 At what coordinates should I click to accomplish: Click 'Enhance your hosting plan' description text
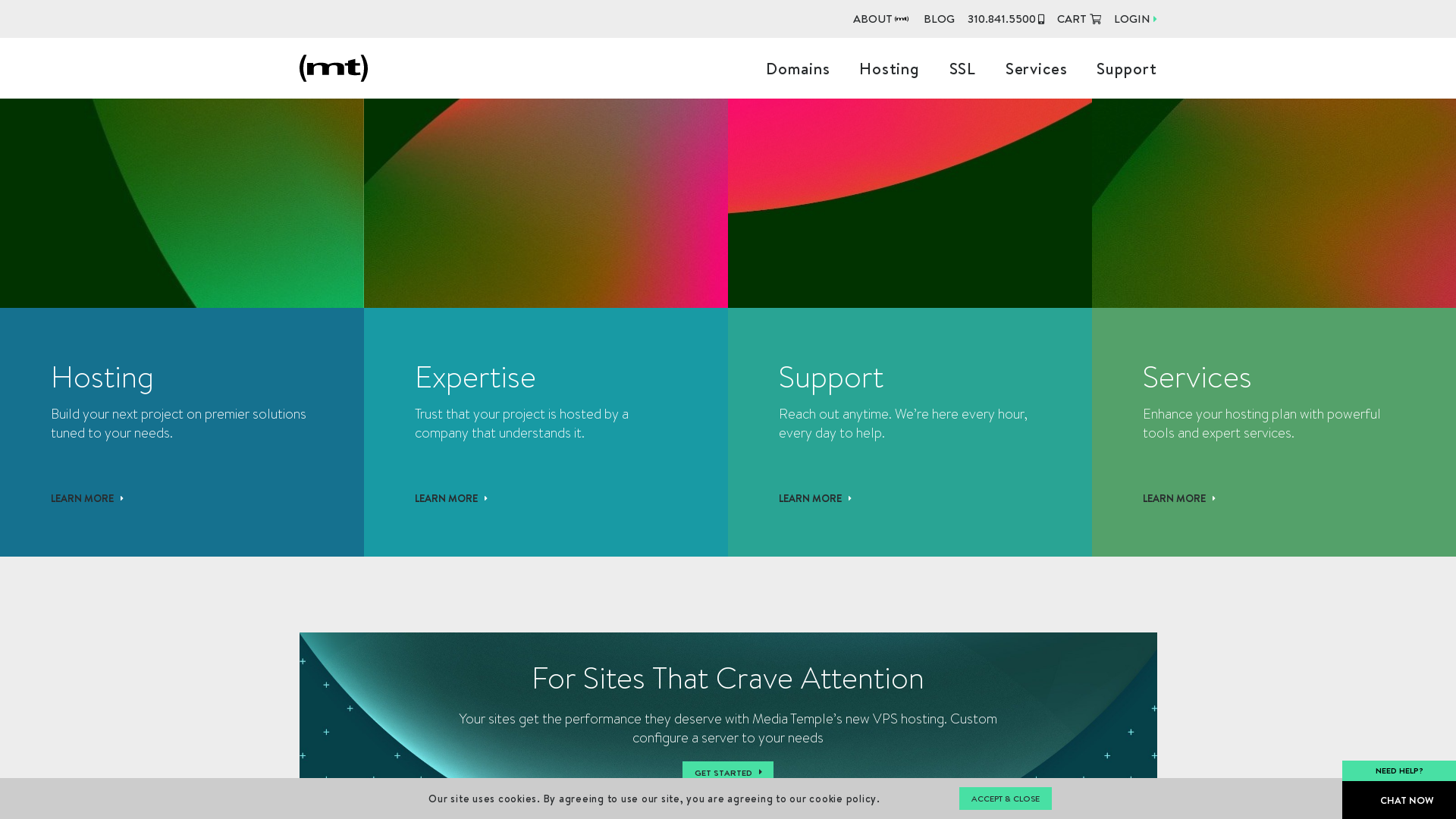[x=1262, y=423]
